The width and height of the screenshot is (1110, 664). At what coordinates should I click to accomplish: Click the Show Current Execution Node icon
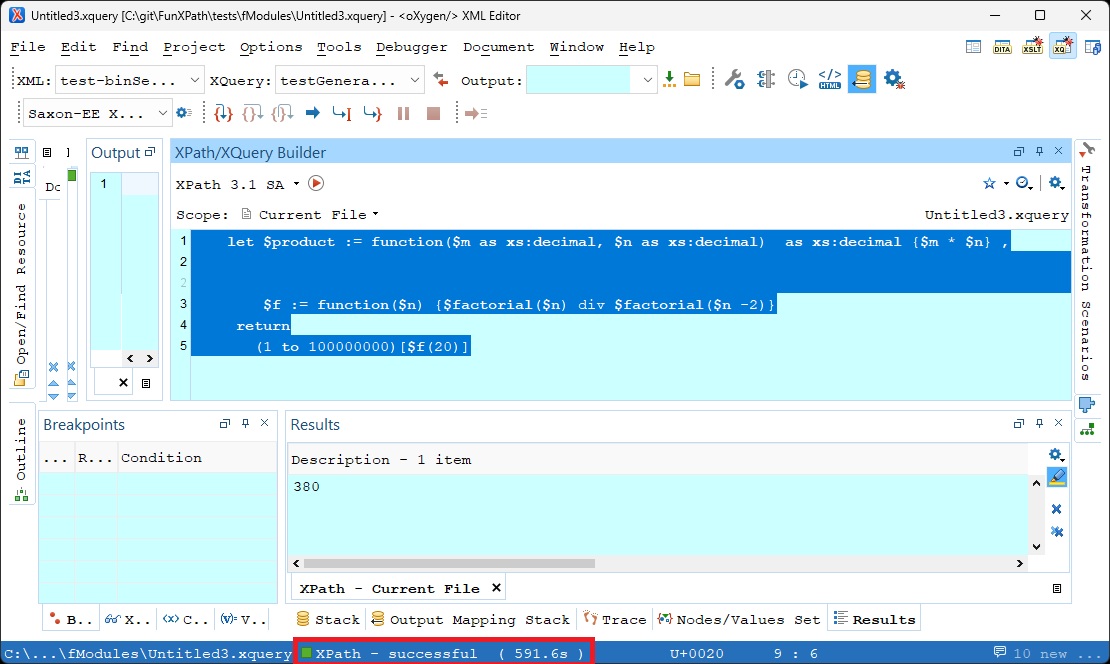tap(476, 113)
